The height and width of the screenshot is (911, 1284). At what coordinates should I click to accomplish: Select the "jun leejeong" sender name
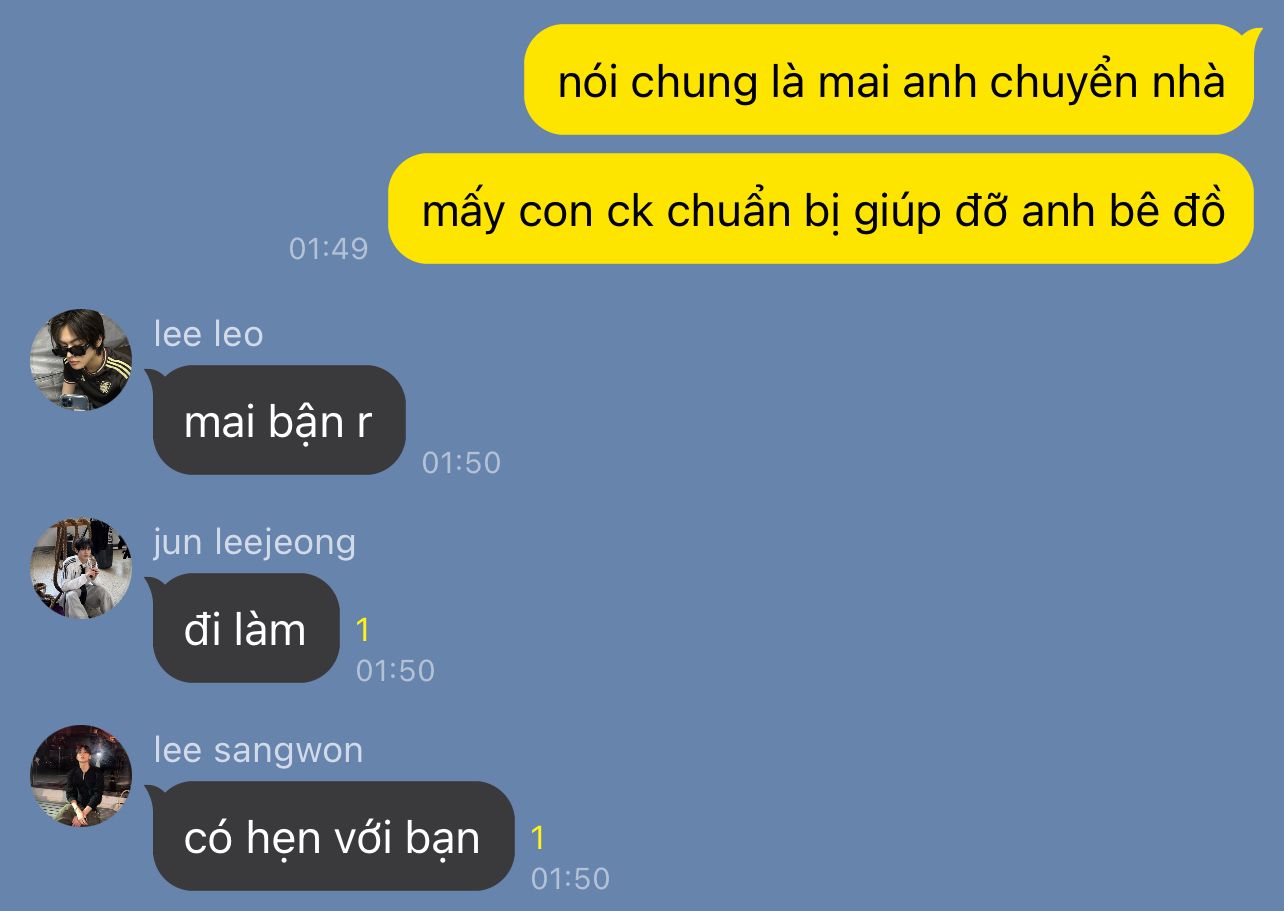pyautogui.click(x=254, y=543)
